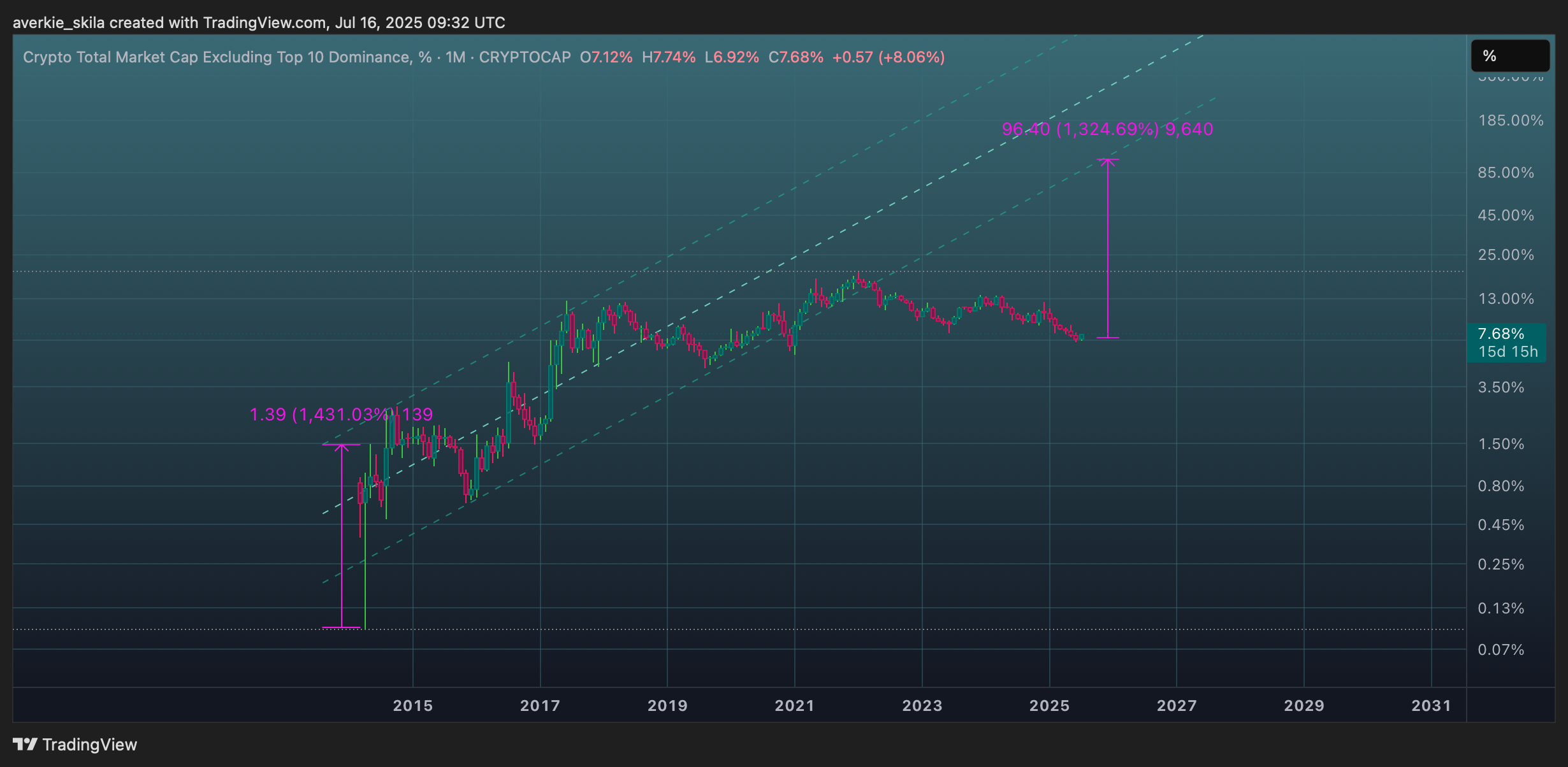The height and width of the screenshot is (767, 1568).
Task: Click the 2019 label on time axis
Action: (667, 706)
